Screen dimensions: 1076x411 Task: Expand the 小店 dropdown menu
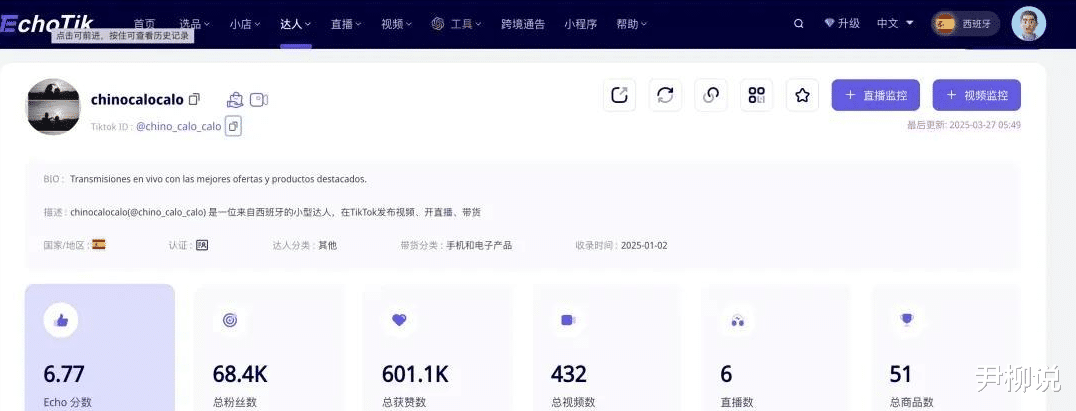pyautogui.click(x=245, y=24)
